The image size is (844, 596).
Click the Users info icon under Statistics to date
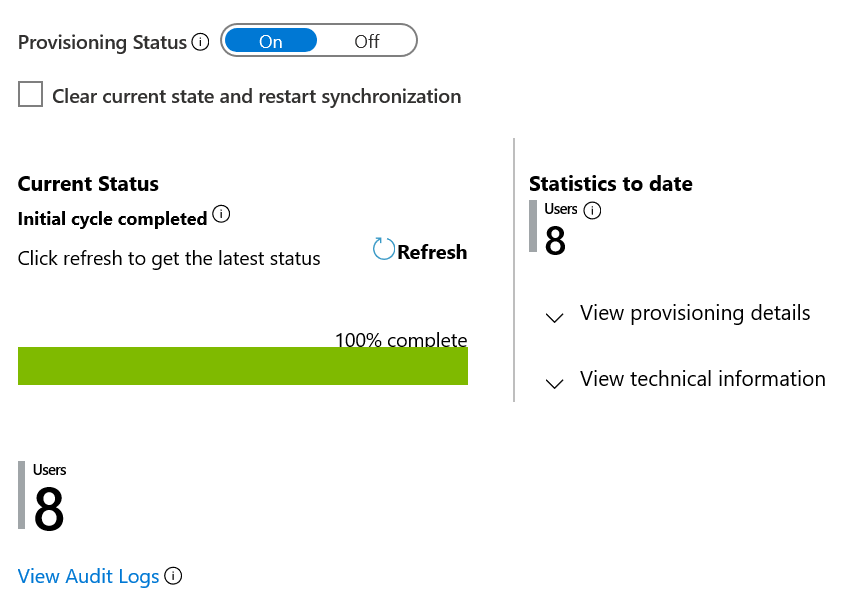point(592,210)
